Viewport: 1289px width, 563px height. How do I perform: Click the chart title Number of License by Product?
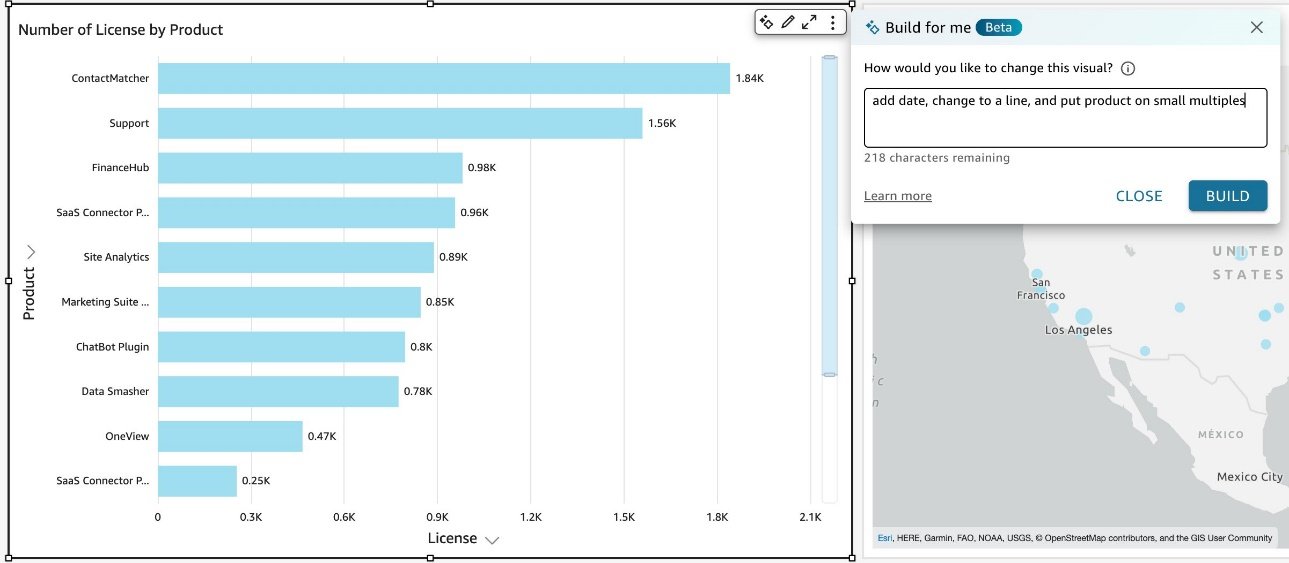point(121,30)
